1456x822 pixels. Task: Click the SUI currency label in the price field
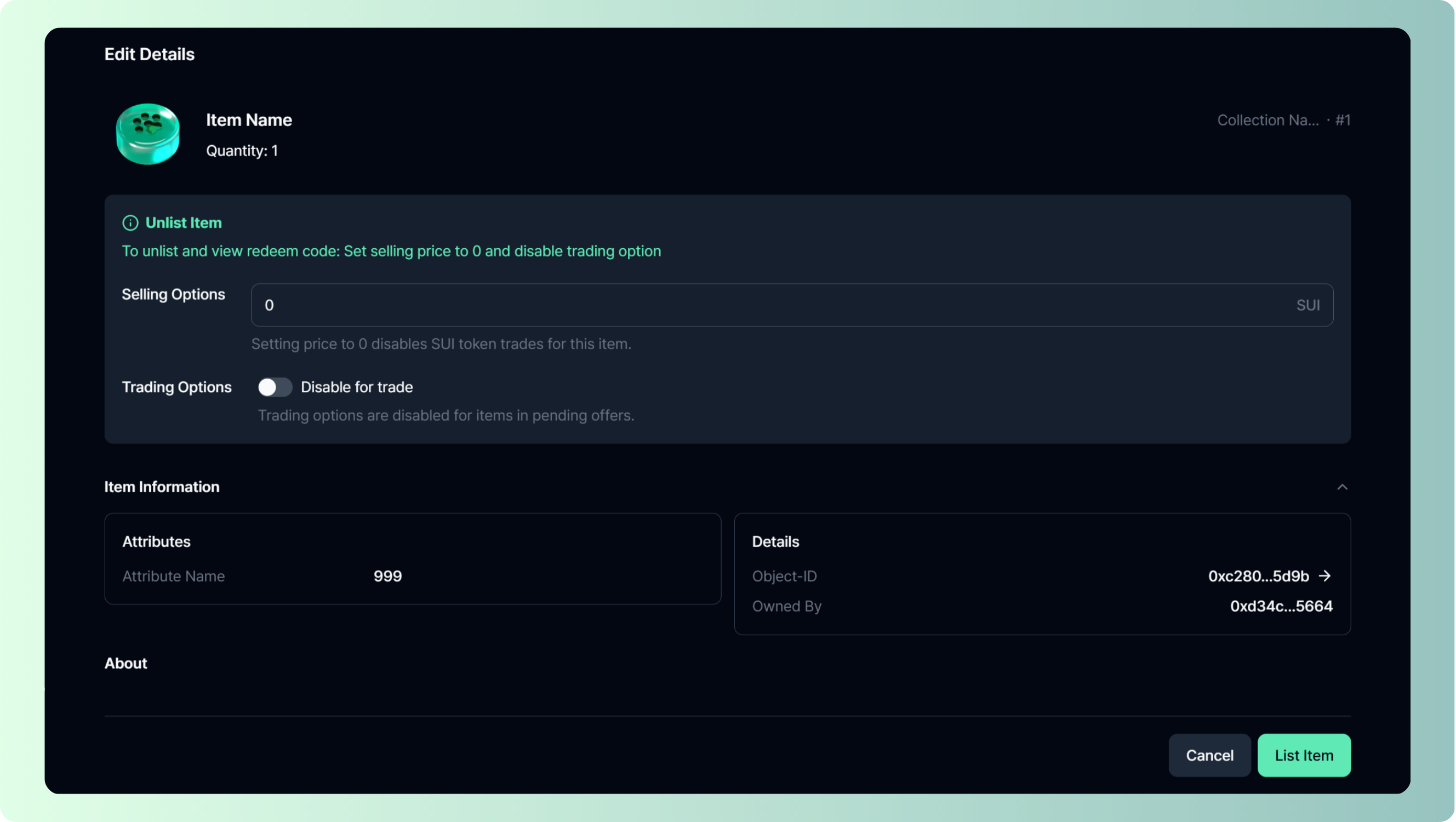(1307, 305)
